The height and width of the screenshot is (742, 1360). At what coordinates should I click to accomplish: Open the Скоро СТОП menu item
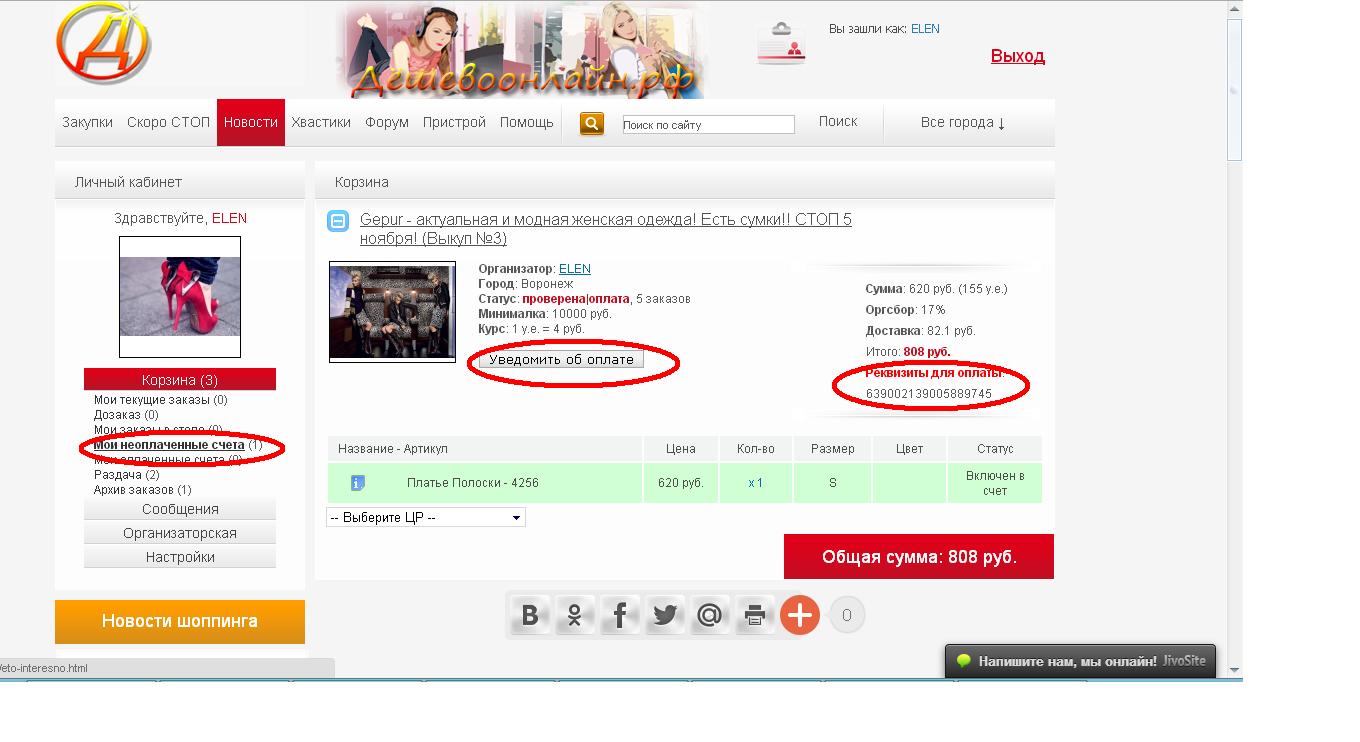[168, 122]
